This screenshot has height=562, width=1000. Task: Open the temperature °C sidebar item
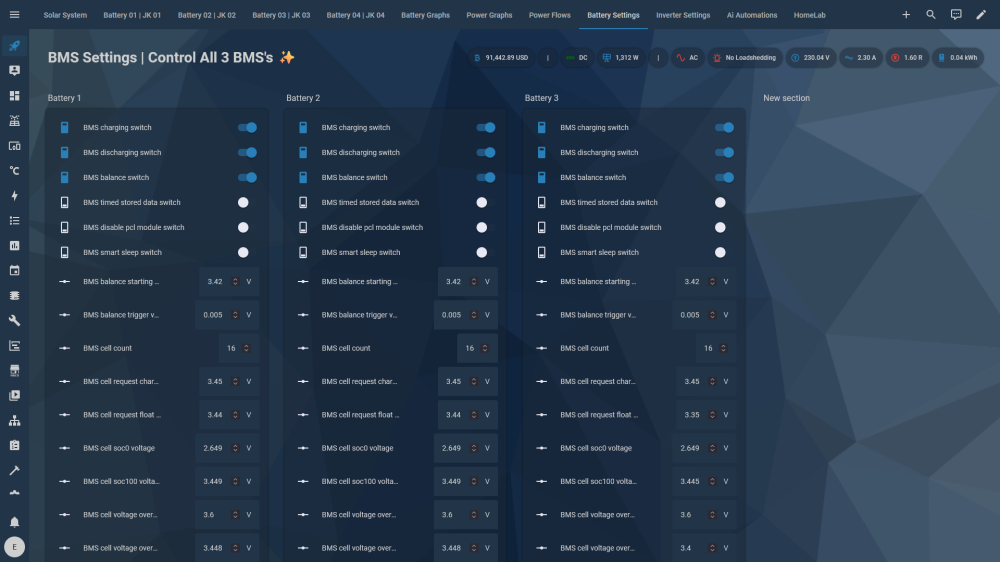(x=14, y=170)
